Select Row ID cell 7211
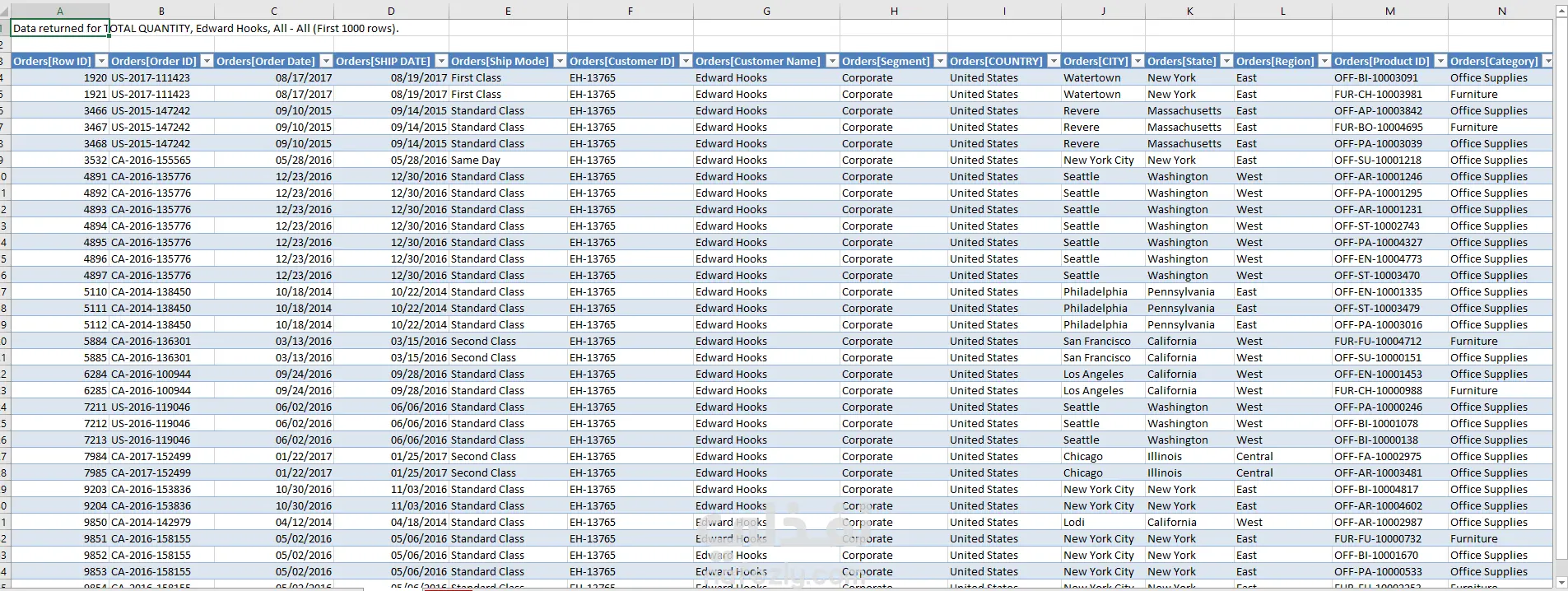1568x591 pixels. click(59, 407)
